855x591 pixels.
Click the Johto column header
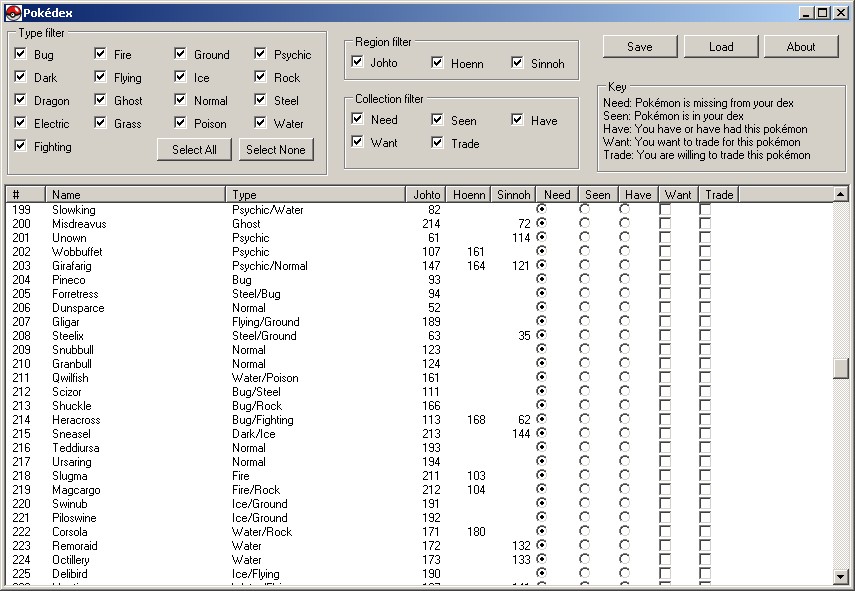pos(426,195)
